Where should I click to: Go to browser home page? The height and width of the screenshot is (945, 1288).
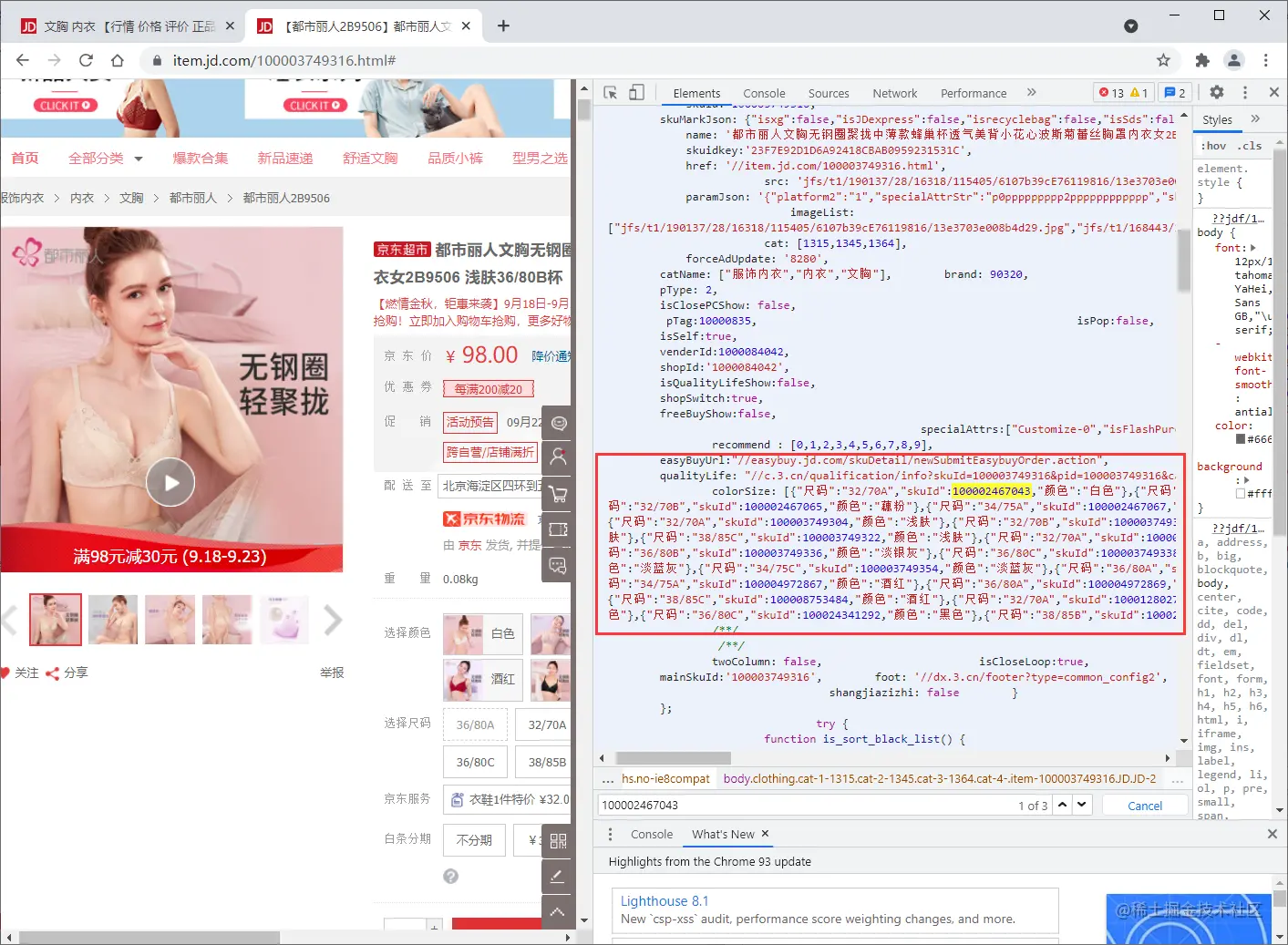(117, 60)
